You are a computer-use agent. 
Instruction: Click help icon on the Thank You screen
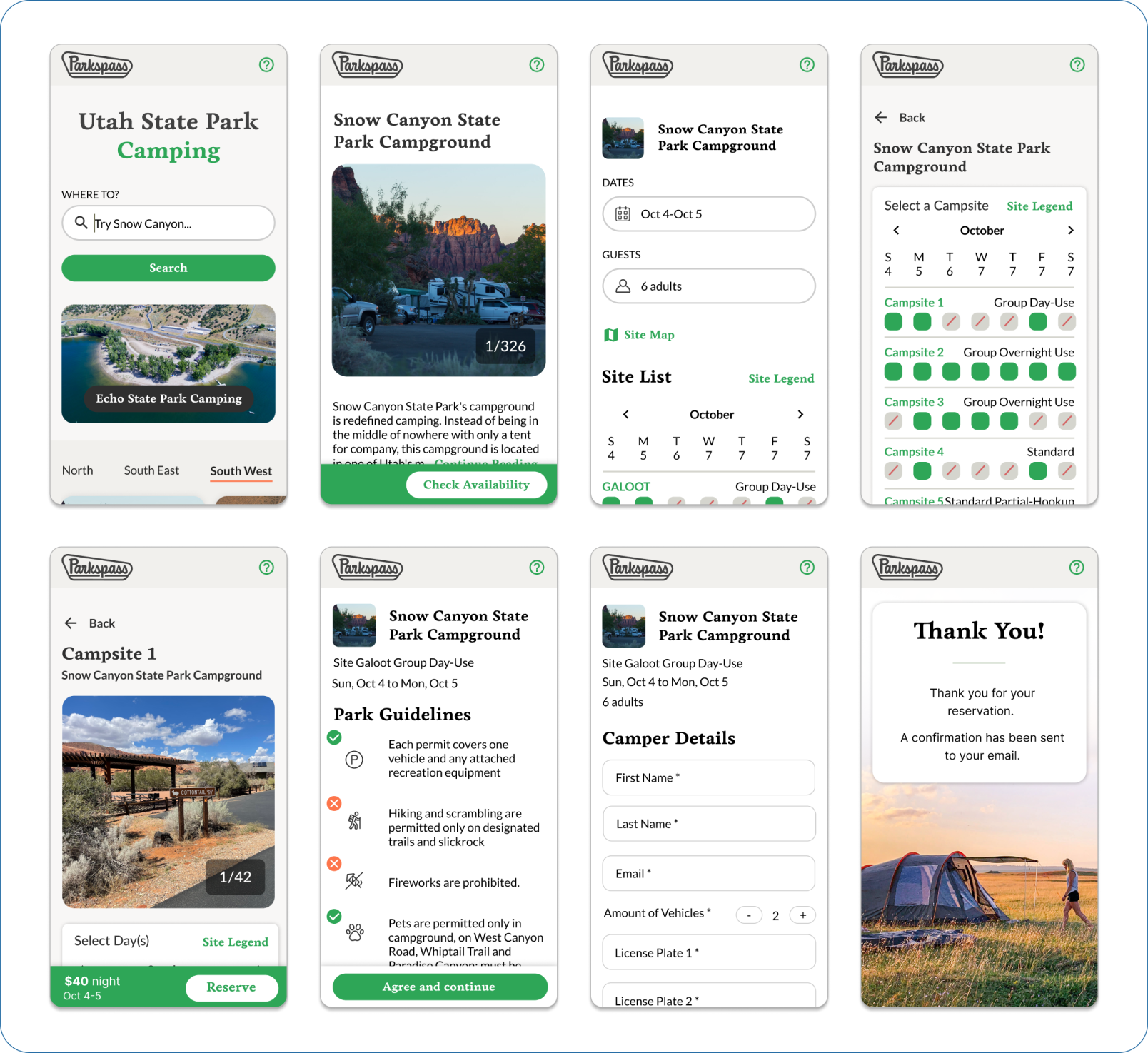point(1077,568)
